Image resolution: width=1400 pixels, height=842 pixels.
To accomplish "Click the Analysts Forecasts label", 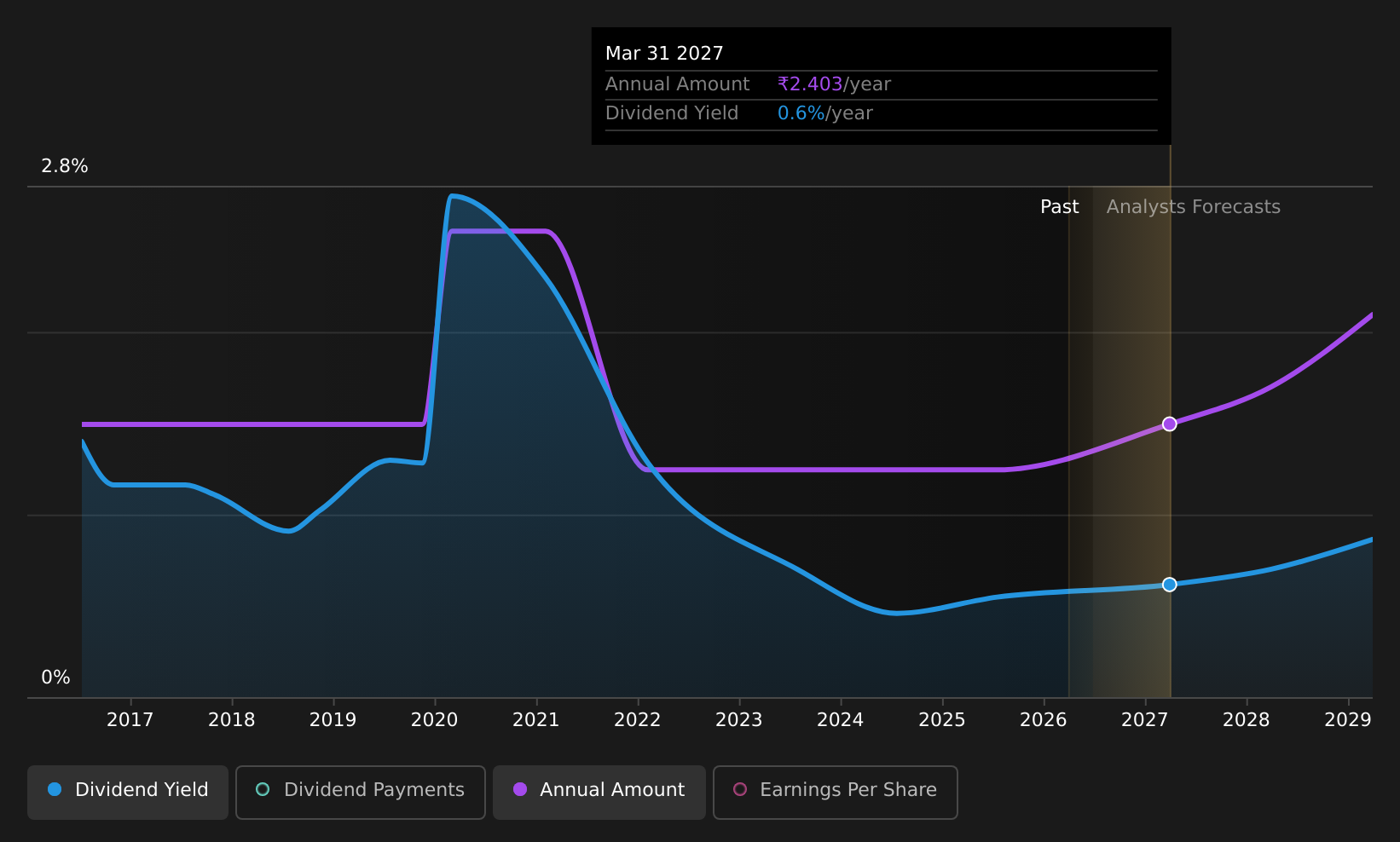I will click(x=1194, y=207).
